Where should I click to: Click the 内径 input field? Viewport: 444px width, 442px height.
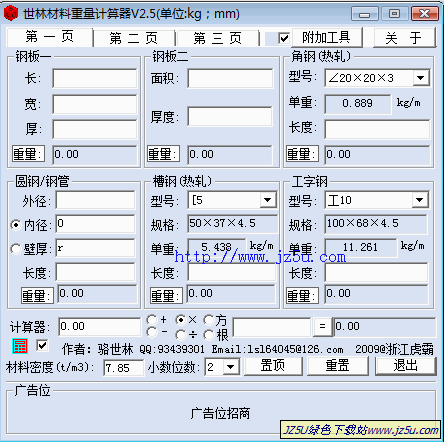point(95,224)
